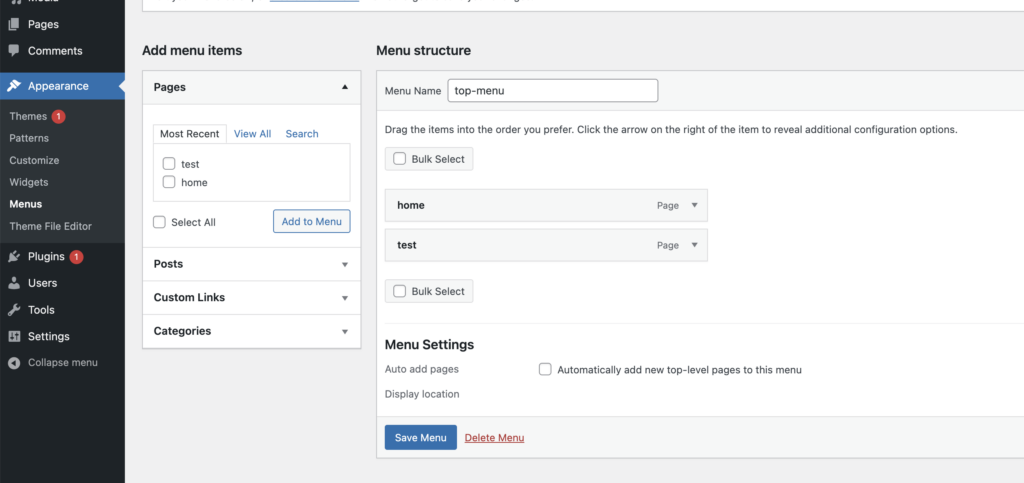
Task: Click the Menu Name text field
Action: click(x=552, y=90)
